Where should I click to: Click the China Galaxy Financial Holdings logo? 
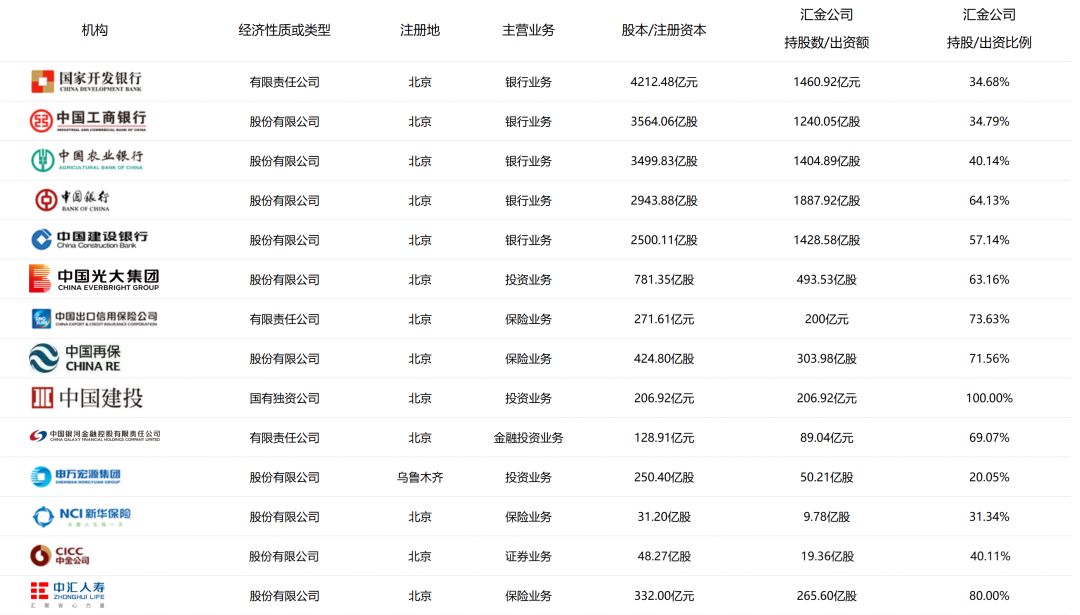click(95, 436)
